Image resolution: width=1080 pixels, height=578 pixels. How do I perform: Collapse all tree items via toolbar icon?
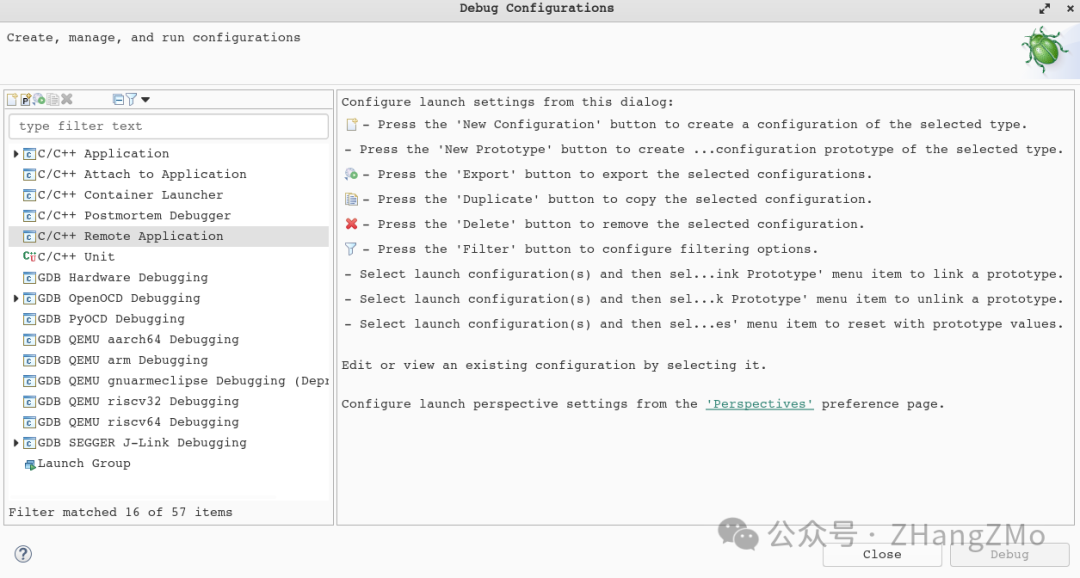click(118, 100)
